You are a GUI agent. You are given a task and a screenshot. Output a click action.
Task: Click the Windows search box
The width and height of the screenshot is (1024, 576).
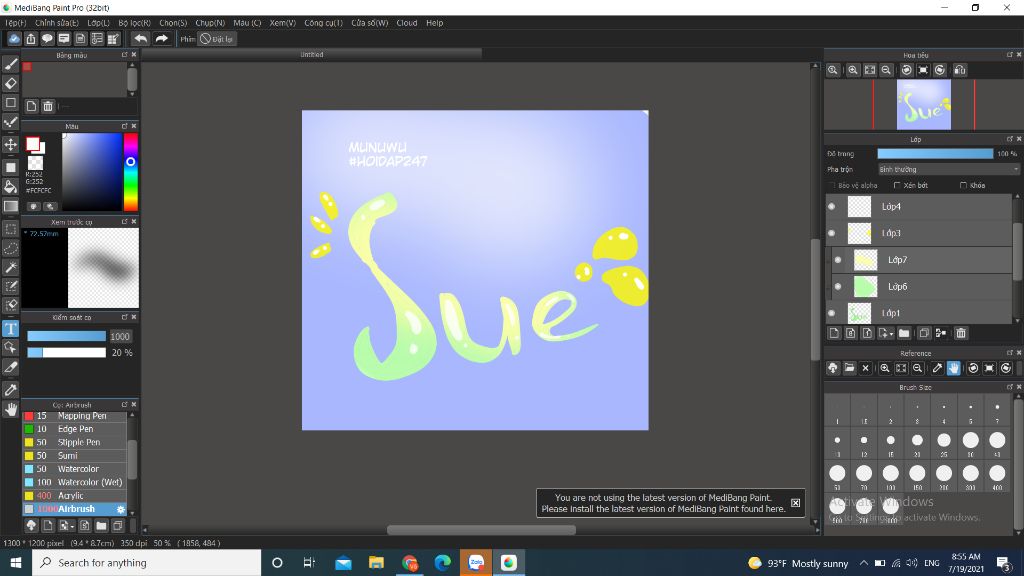(x=146, y=563)
